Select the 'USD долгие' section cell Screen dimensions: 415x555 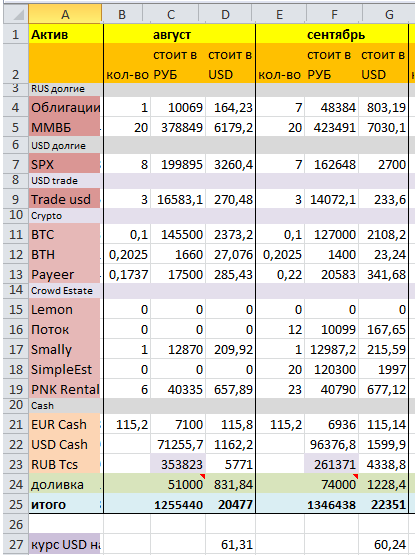point(66,145)
